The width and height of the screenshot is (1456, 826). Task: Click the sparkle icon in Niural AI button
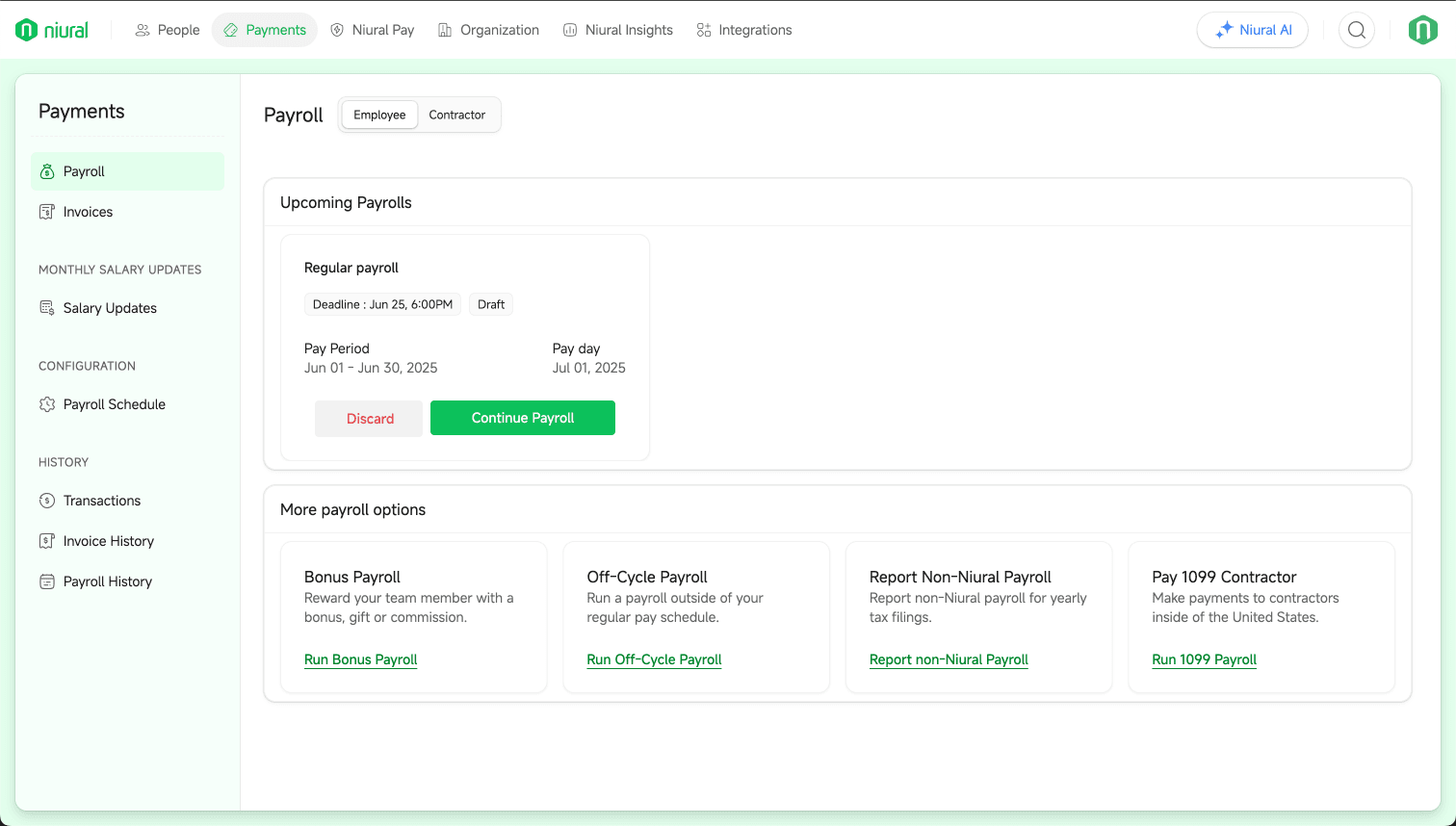[1224, 30]
